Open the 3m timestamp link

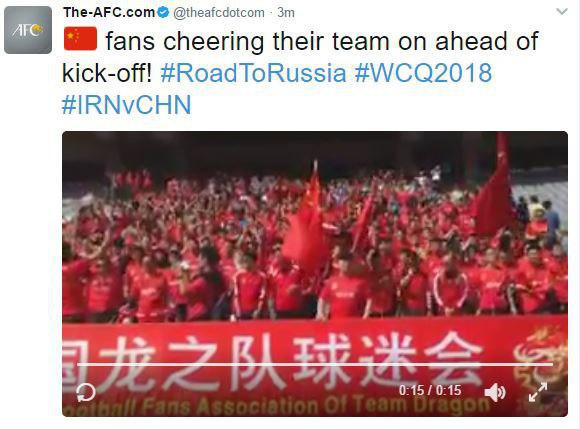pyautogui.click(x=286, y=13)
